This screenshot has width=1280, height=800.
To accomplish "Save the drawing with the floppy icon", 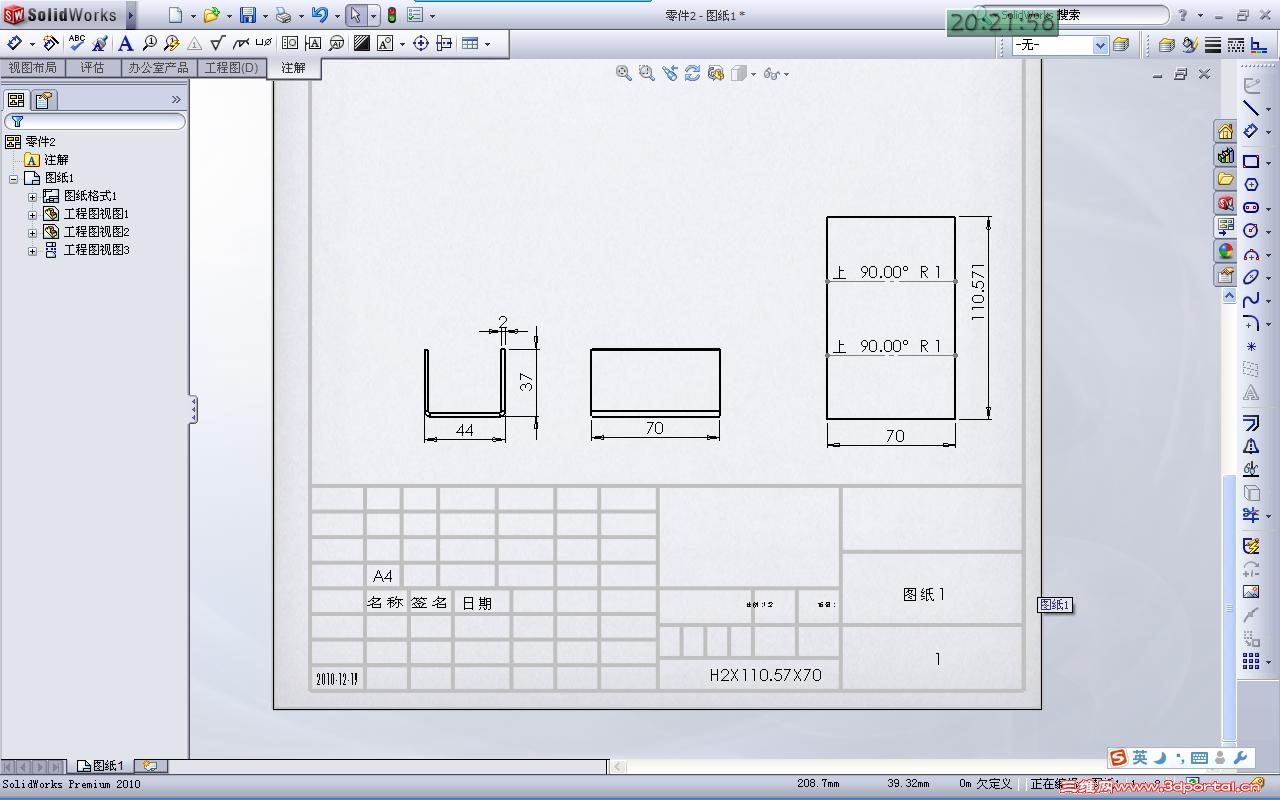I will click(247, 15).
